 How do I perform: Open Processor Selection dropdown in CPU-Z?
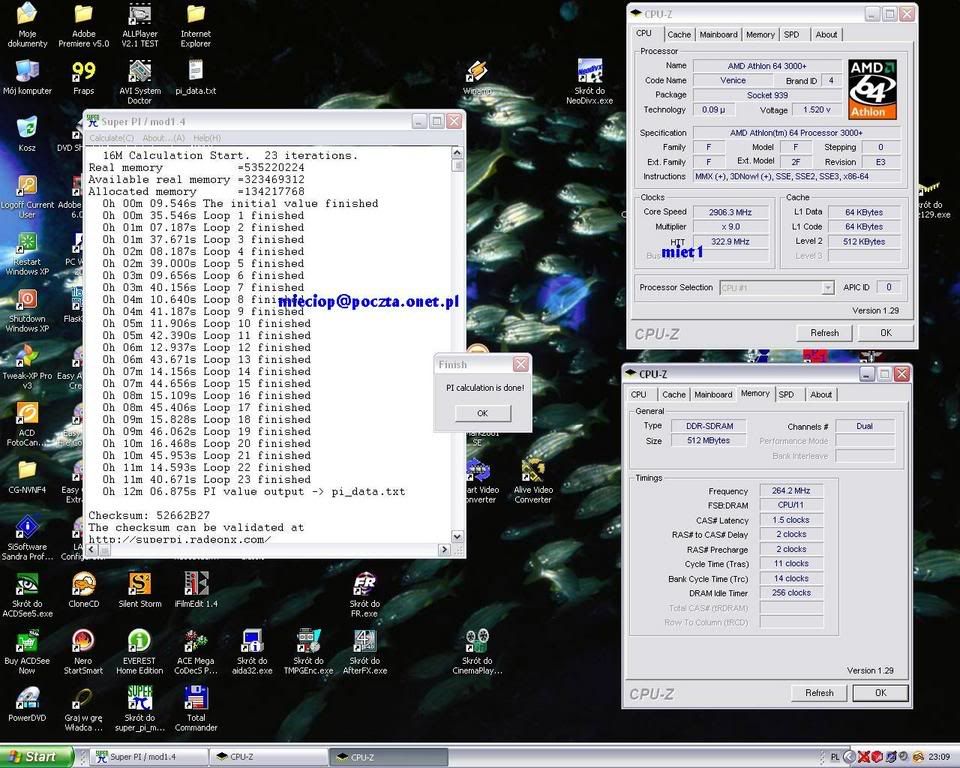(776, 287)
